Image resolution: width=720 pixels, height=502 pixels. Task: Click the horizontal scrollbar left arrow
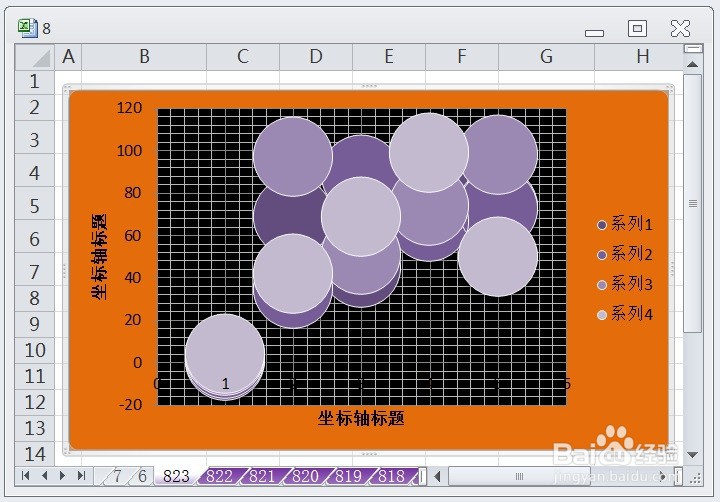point(437,477)
